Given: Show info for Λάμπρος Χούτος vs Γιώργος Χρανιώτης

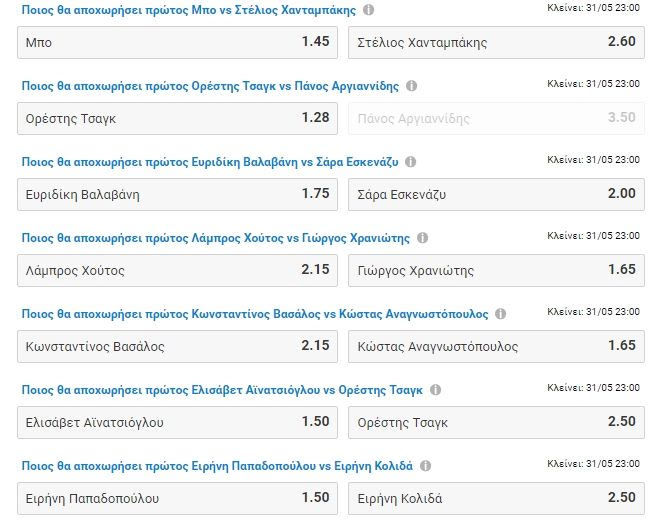Looking at the screenshot, I should tap(422, 238).
